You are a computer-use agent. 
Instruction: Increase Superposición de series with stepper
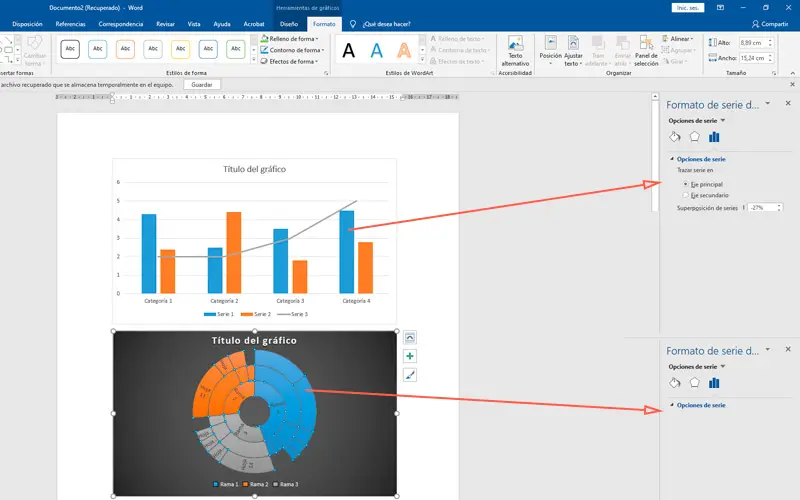779,206
